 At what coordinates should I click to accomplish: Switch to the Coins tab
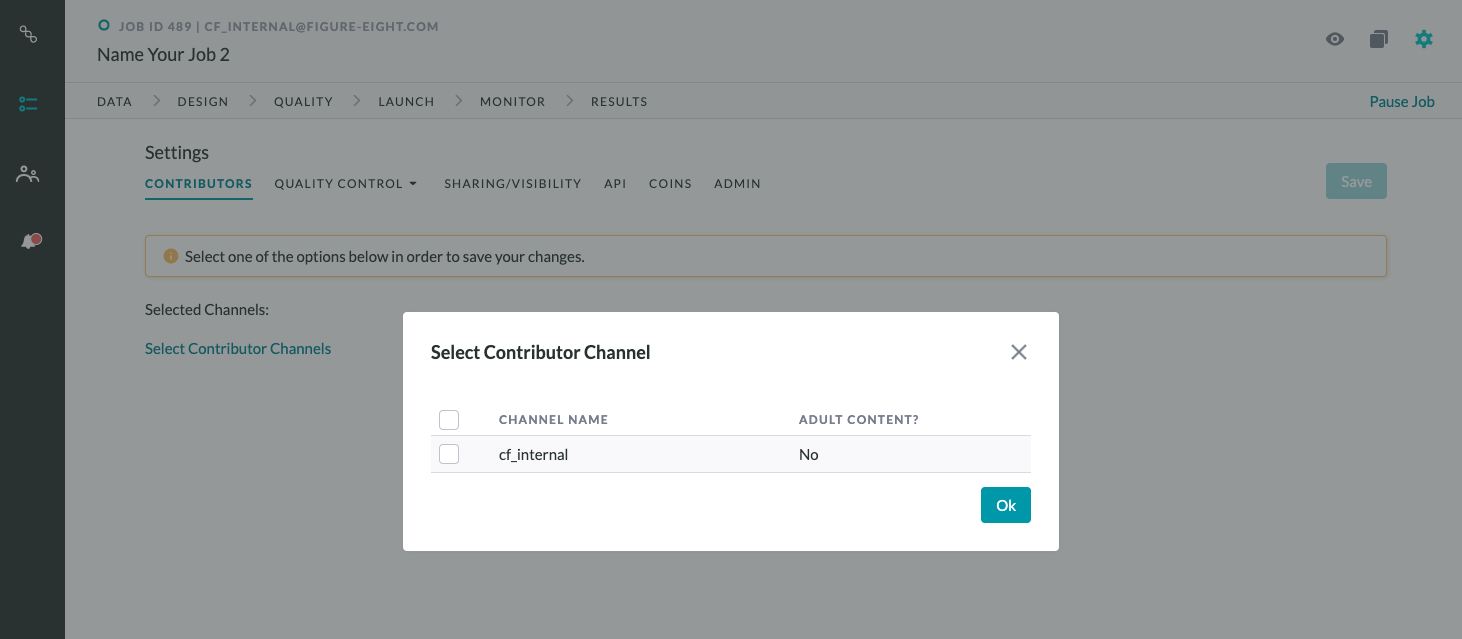tap(670, 184)
